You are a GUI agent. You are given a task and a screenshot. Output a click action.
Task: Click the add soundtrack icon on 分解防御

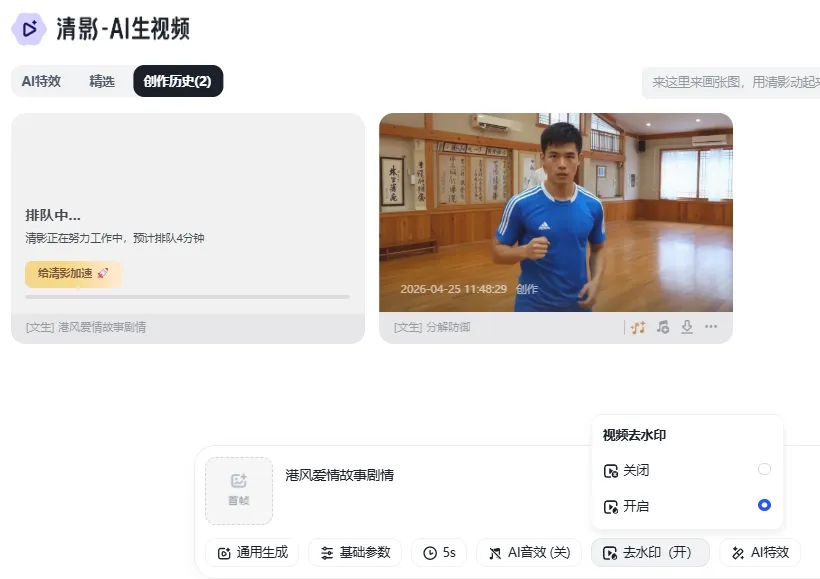coord(663,327)
